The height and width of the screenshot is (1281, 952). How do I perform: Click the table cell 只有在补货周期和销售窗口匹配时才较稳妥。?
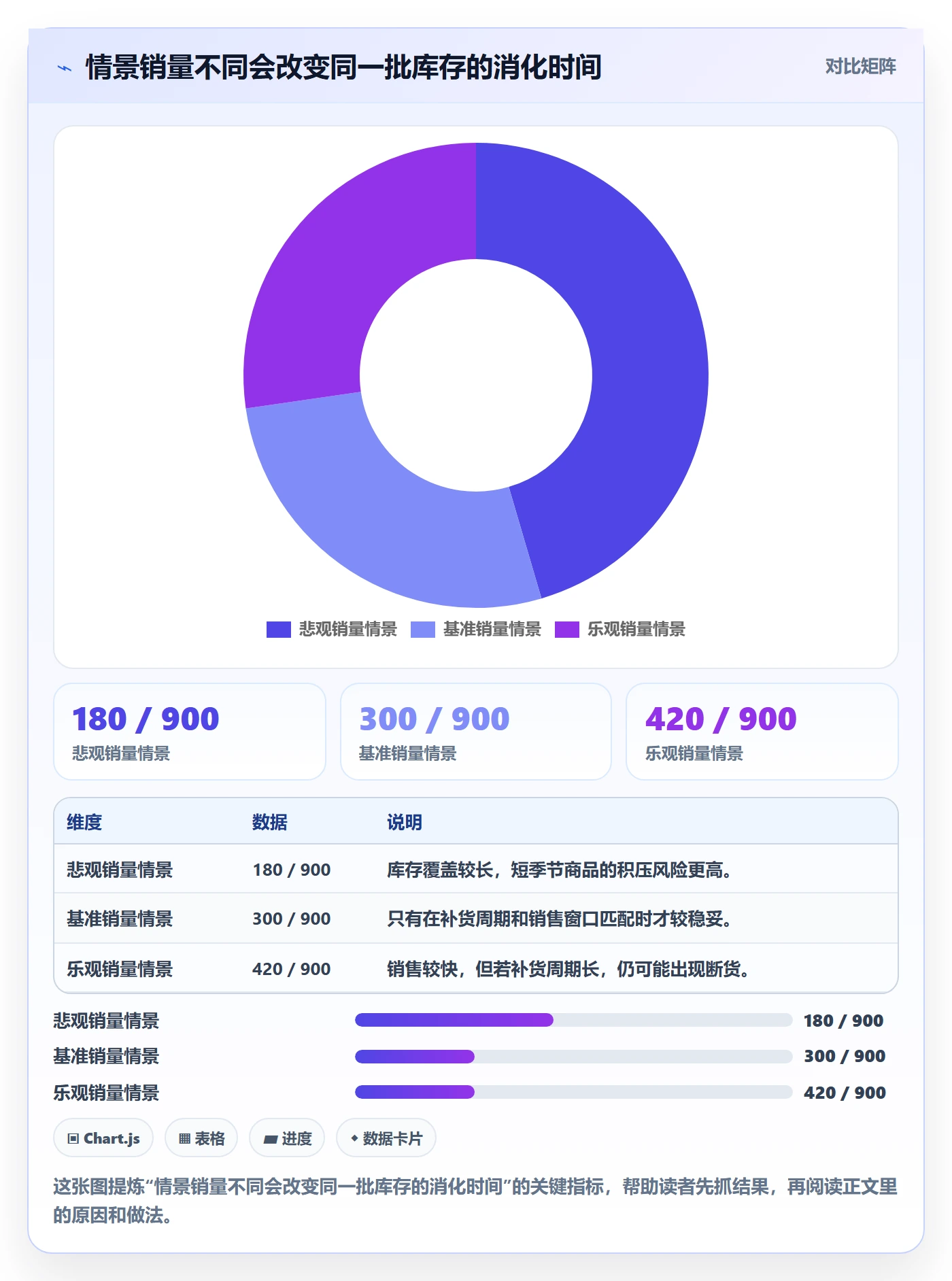point(559,919)
